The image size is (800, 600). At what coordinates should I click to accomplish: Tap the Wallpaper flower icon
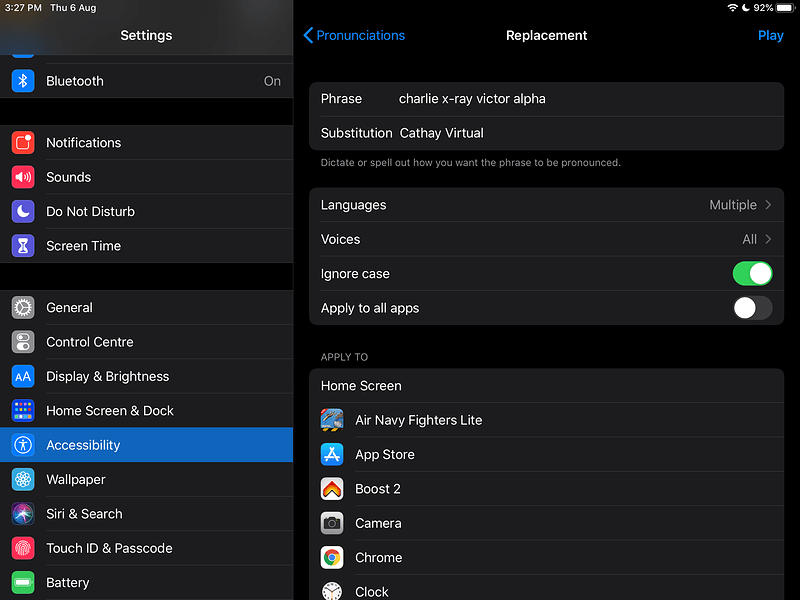(23, 480)
